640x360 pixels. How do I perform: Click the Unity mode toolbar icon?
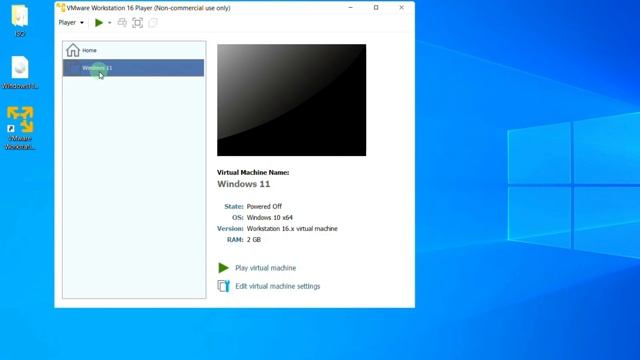pos(153,23)
